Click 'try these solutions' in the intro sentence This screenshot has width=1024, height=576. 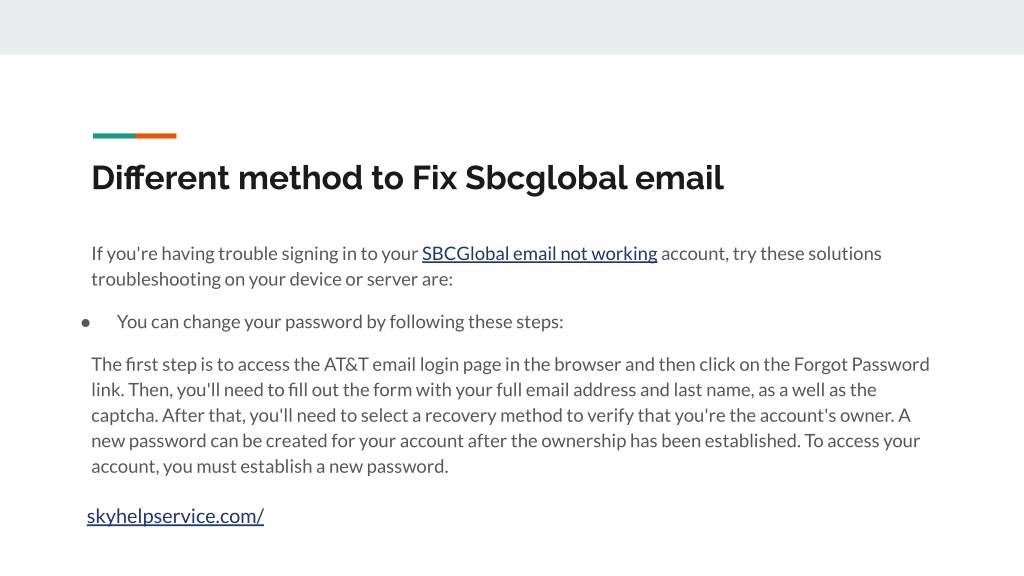click(x=807, y=253)
